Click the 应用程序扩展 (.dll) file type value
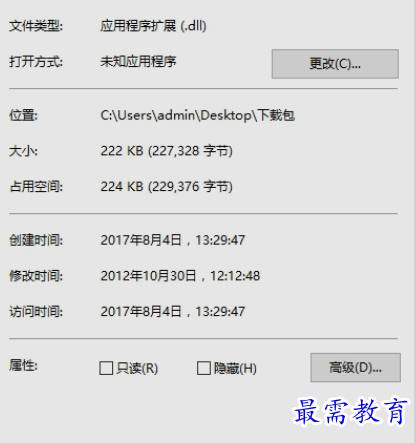416x443 pixels. click(153, 26)
